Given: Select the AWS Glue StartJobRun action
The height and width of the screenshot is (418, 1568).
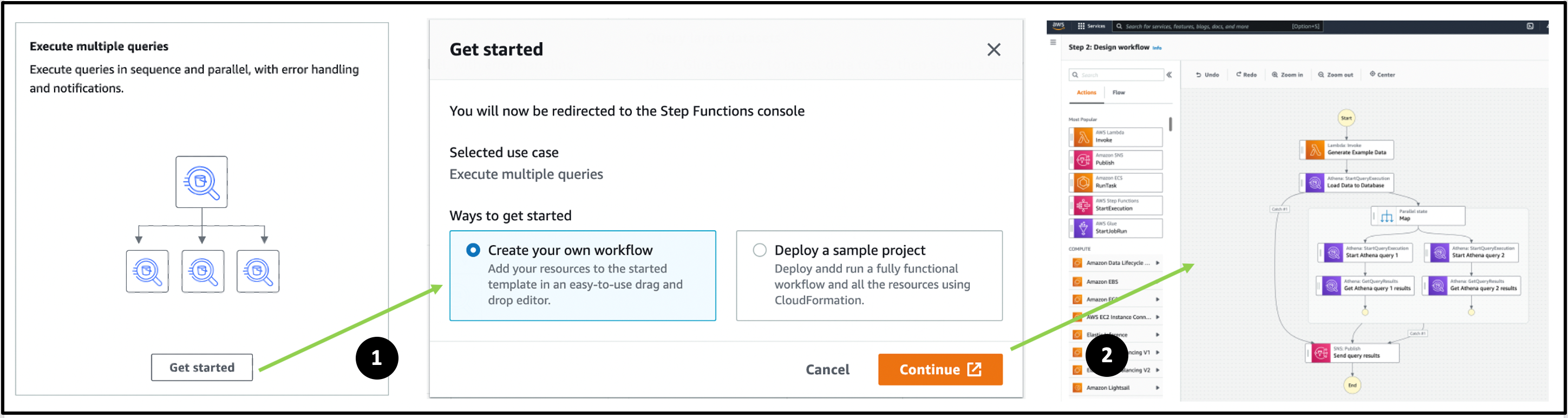Looking at the screenshot, I should pos(1116,228).
